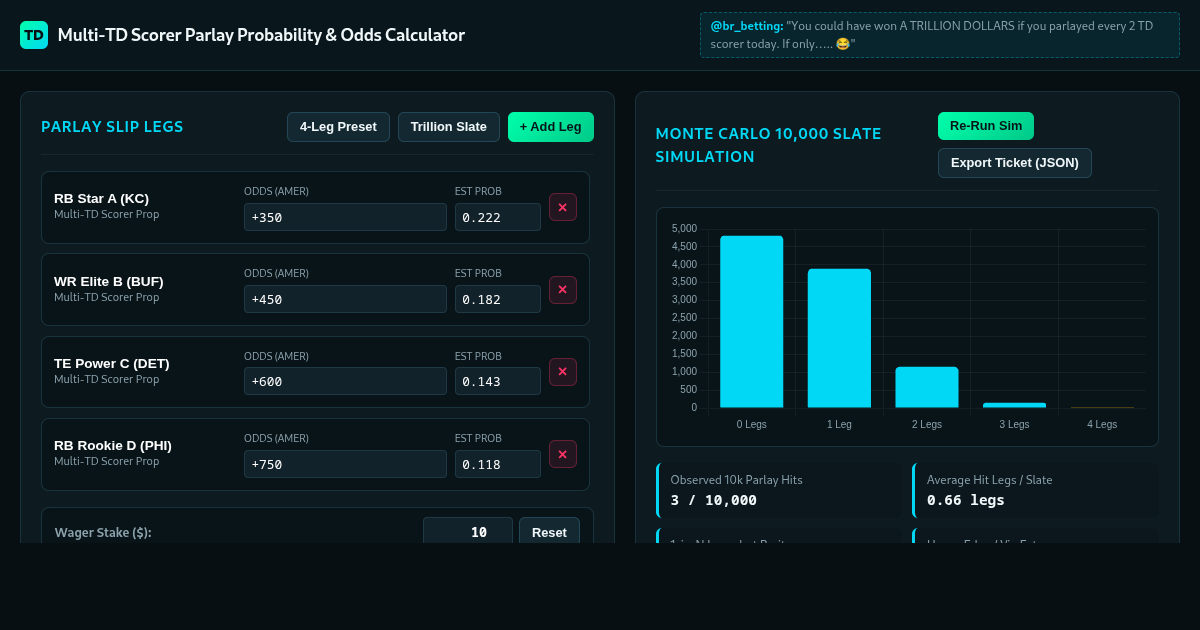Click the calculator page title text
Image resolution: width=1200 pixels, height=630 pixels.
click(x=261, y=35)
